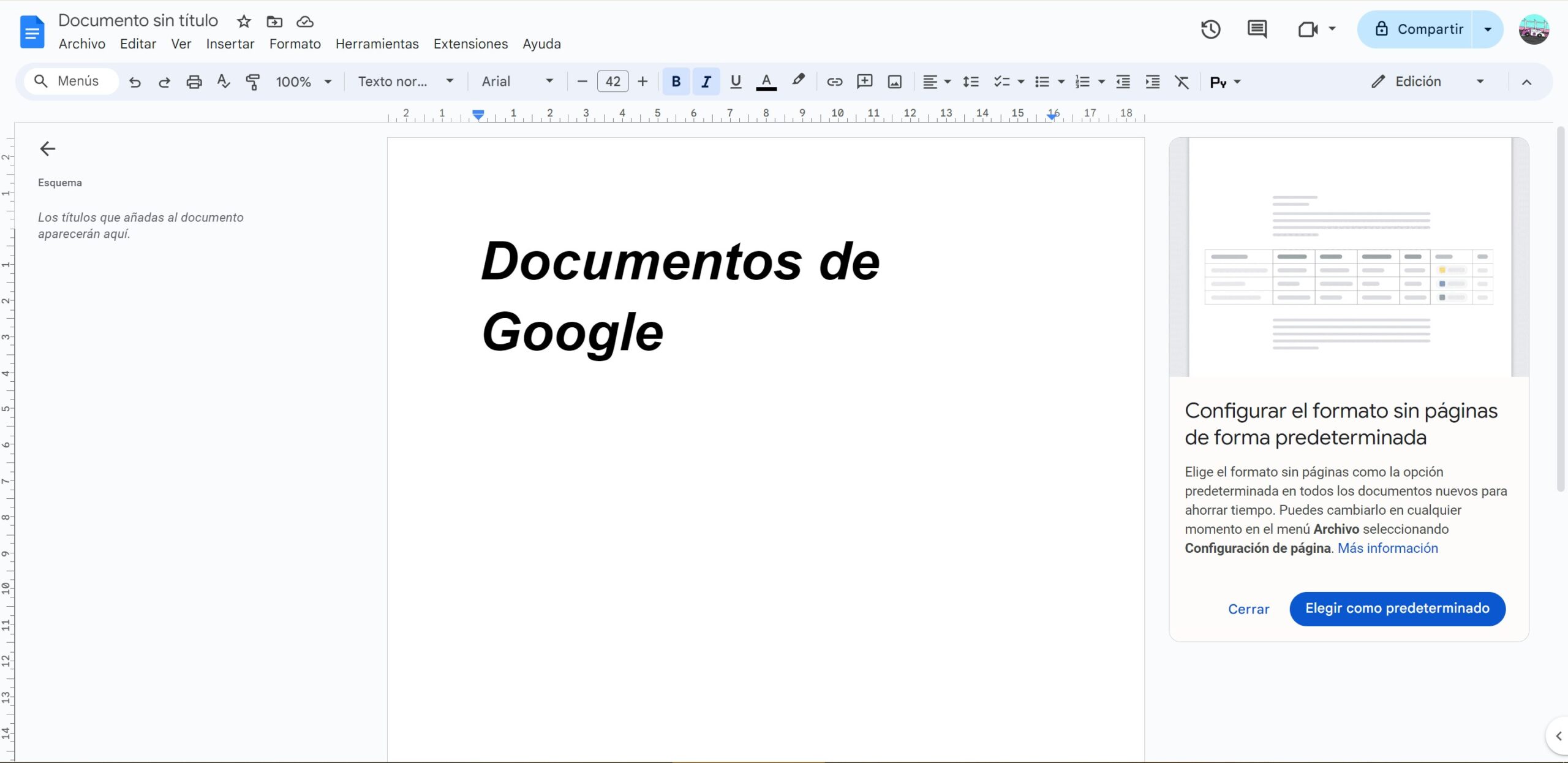1568x763 pixels.
Task: Increase indent
Action: pyautogui.click(x=1152, y=82)
